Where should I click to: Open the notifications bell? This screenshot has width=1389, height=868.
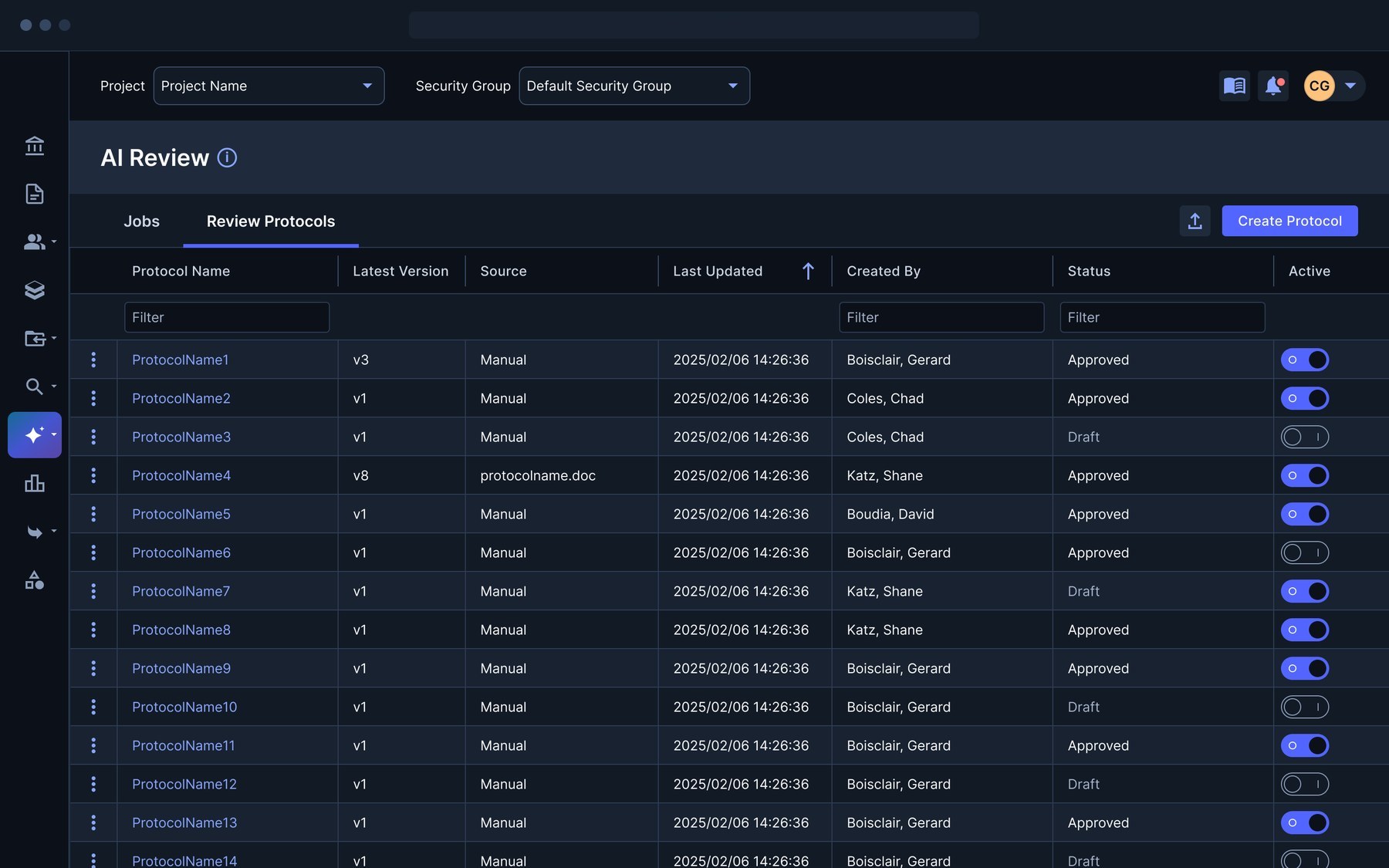[1273, 86]
